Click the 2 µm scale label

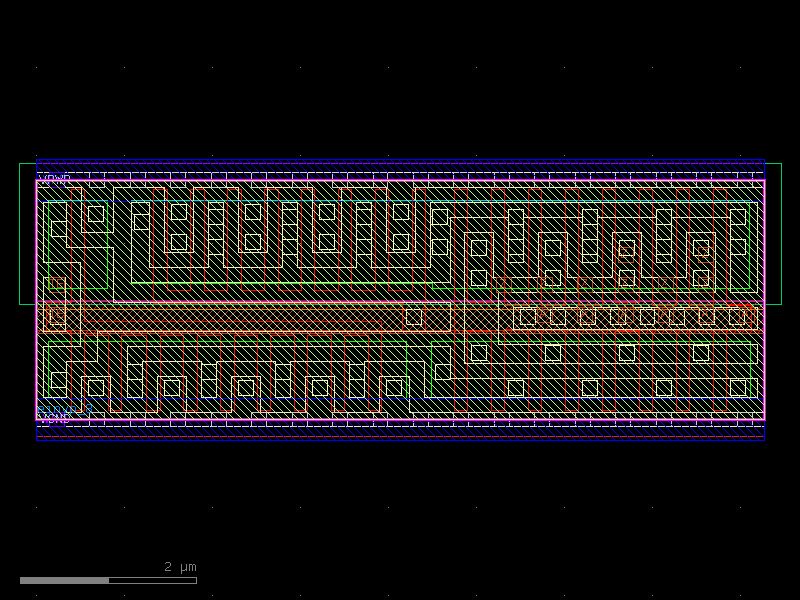coord(178,566)
